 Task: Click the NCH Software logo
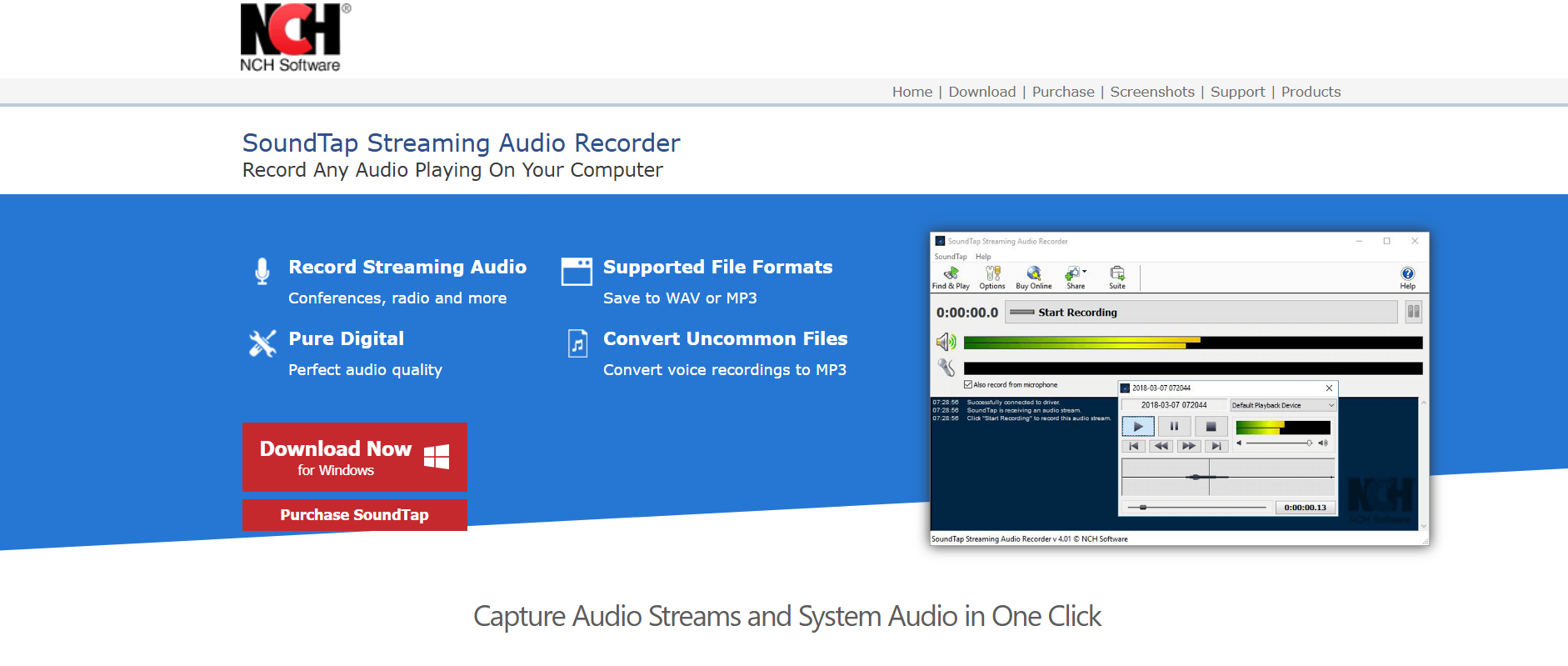tap(295, 38)
